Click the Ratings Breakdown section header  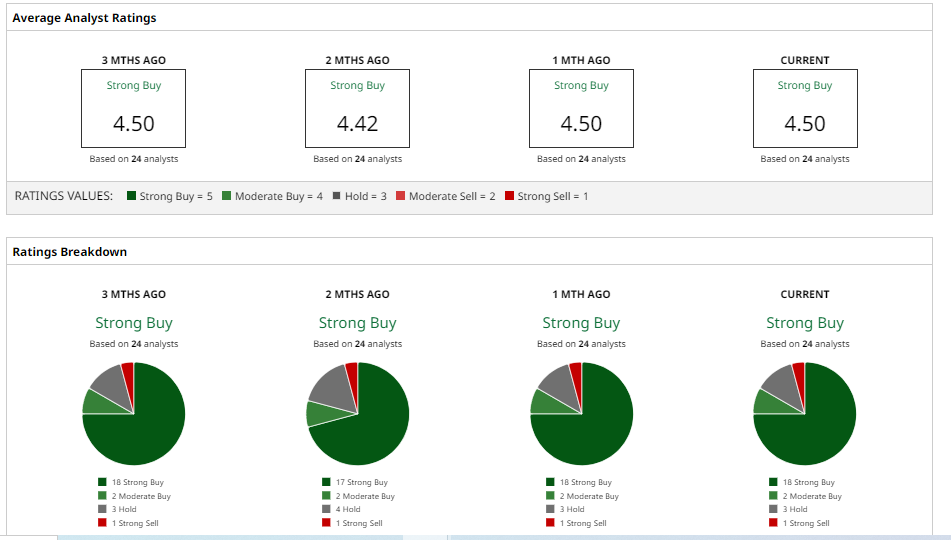(70, 252)
